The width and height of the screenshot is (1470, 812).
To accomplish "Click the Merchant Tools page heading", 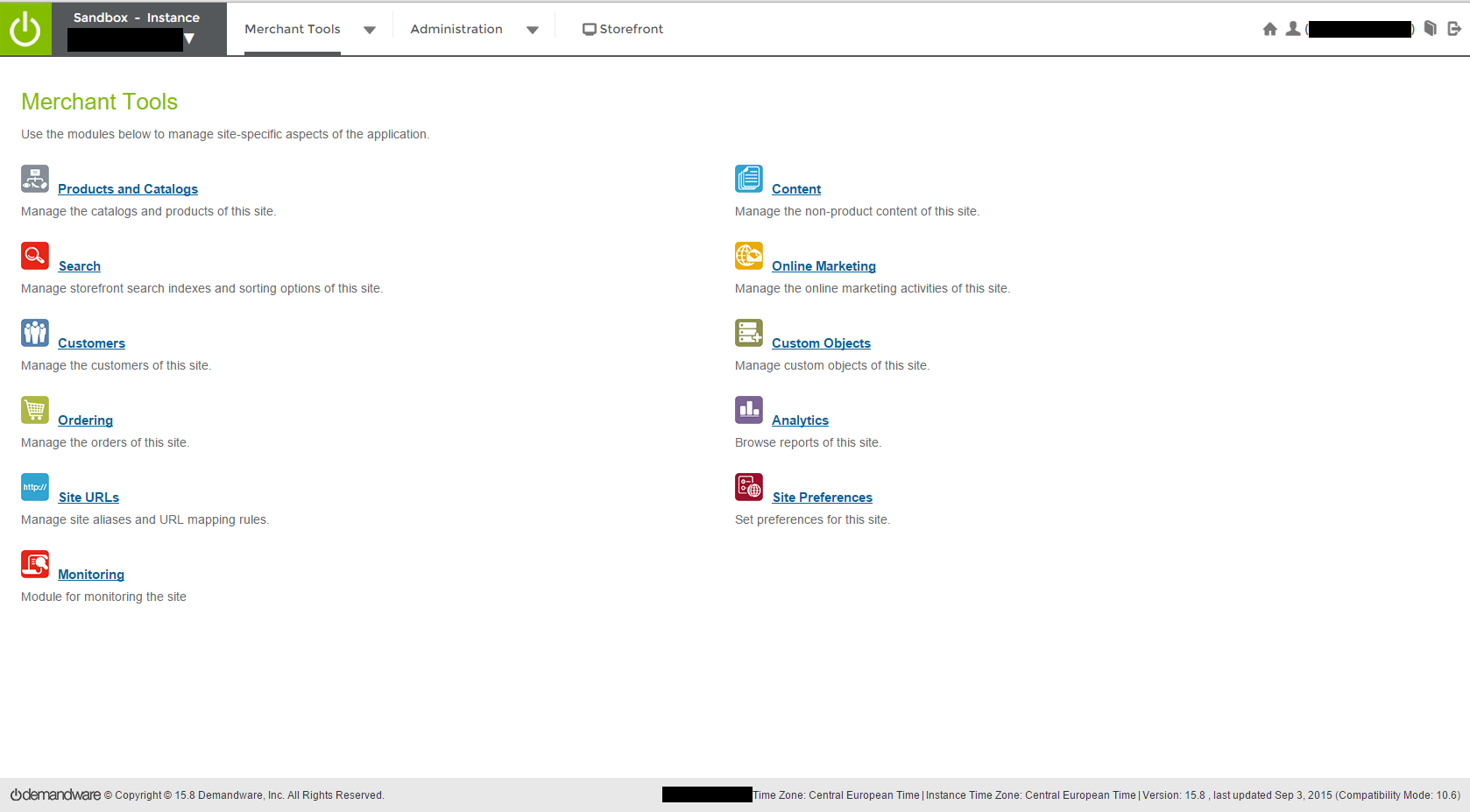I will (99, 102).
